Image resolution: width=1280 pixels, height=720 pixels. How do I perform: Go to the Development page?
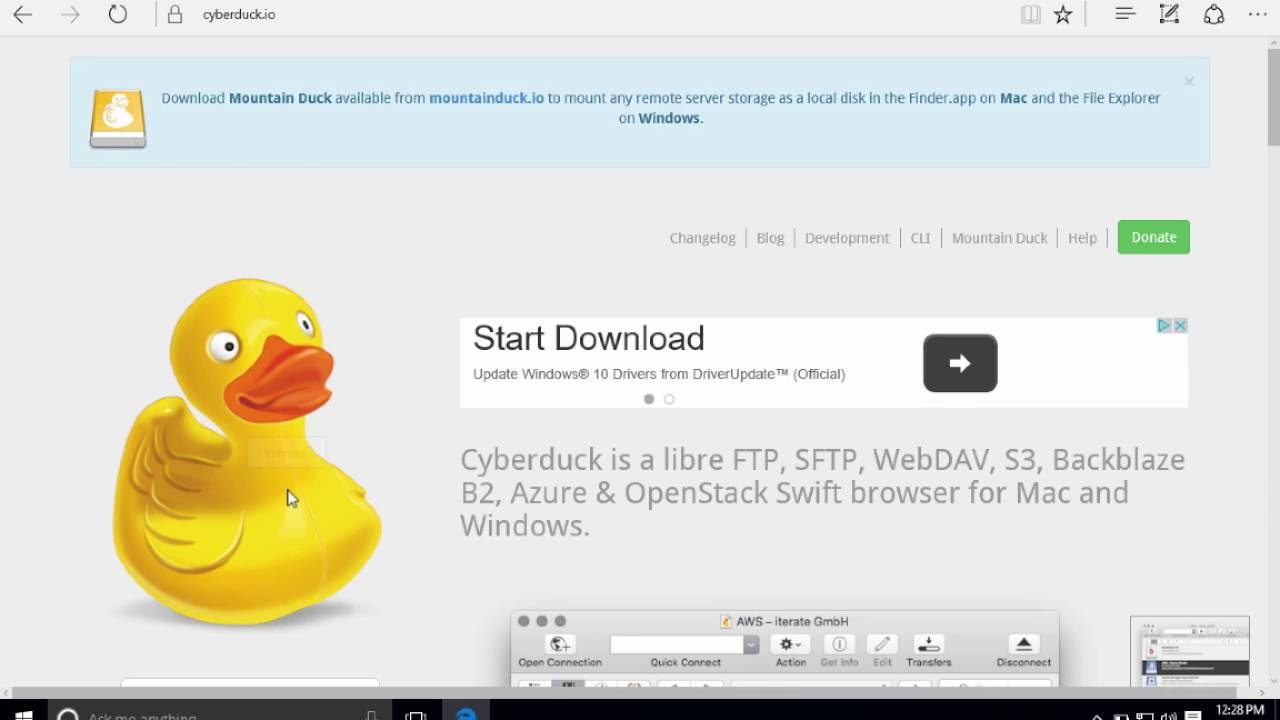click(x=847, y=238)
